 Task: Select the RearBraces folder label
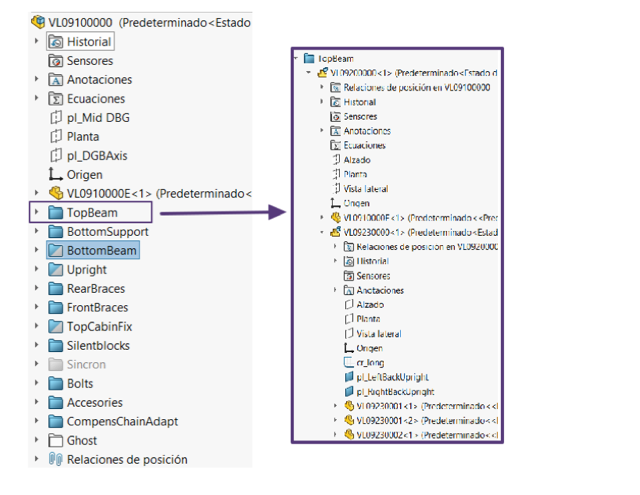pos(96,289)
